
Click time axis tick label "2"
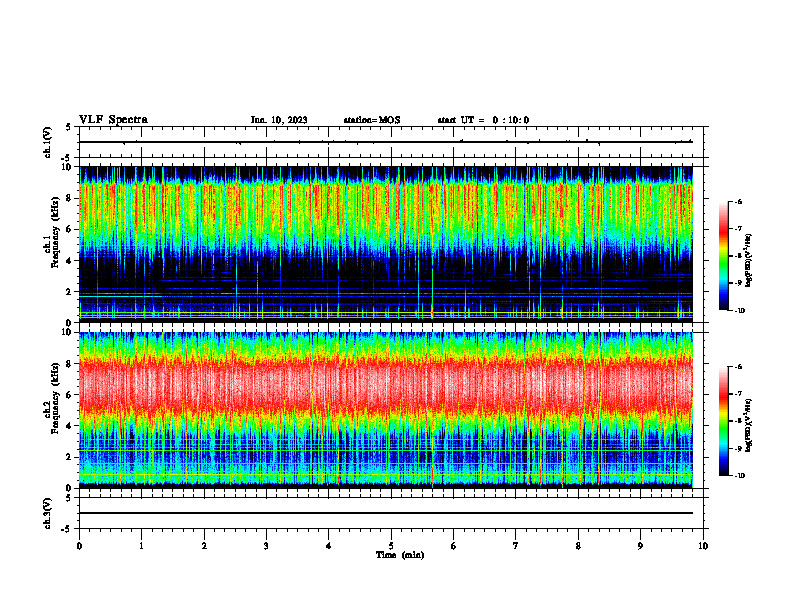[204, 546]
